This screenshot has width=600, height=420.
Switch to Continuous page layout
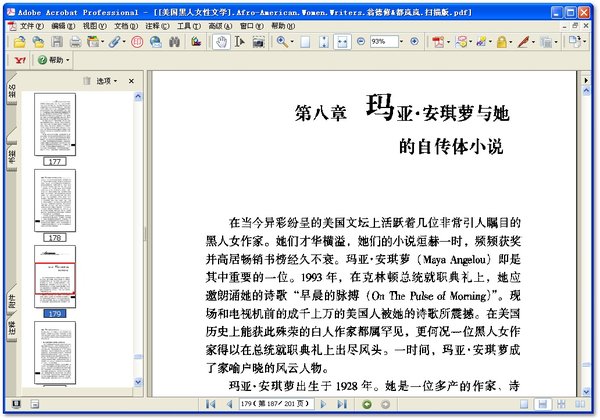pos(542,404)
